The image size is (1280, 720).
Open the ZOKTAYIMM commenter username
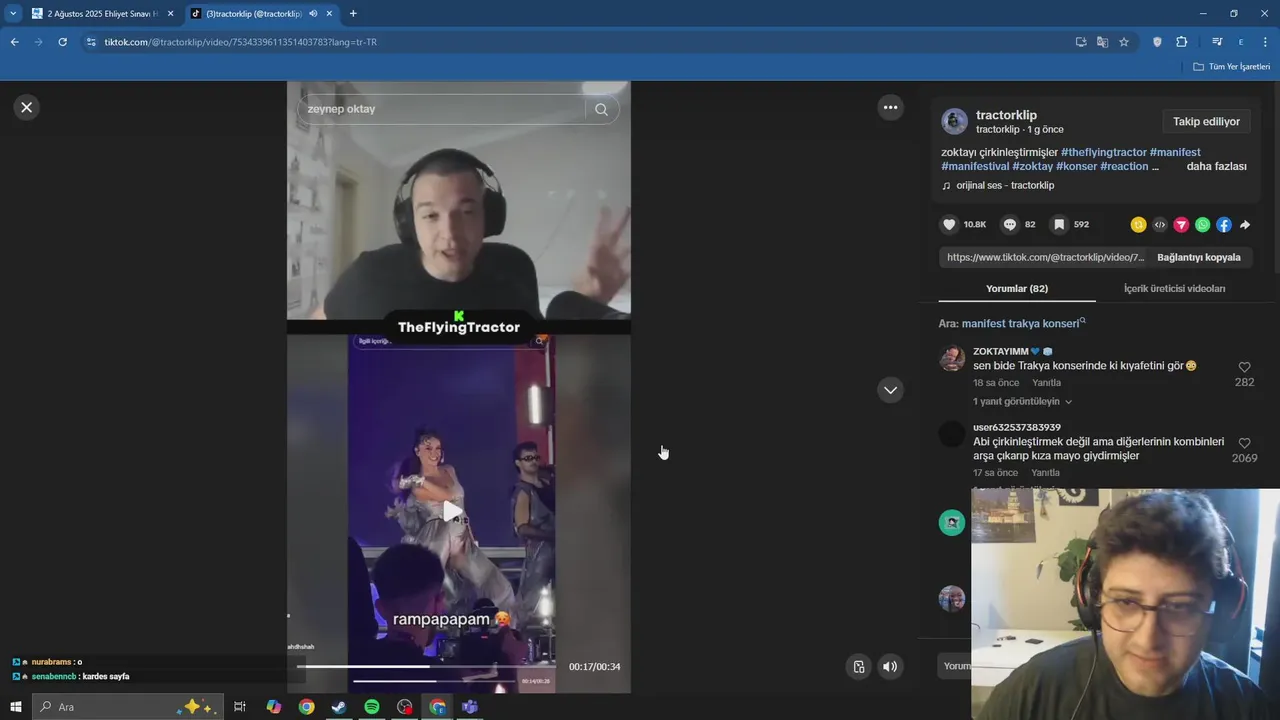point(1001,351)
